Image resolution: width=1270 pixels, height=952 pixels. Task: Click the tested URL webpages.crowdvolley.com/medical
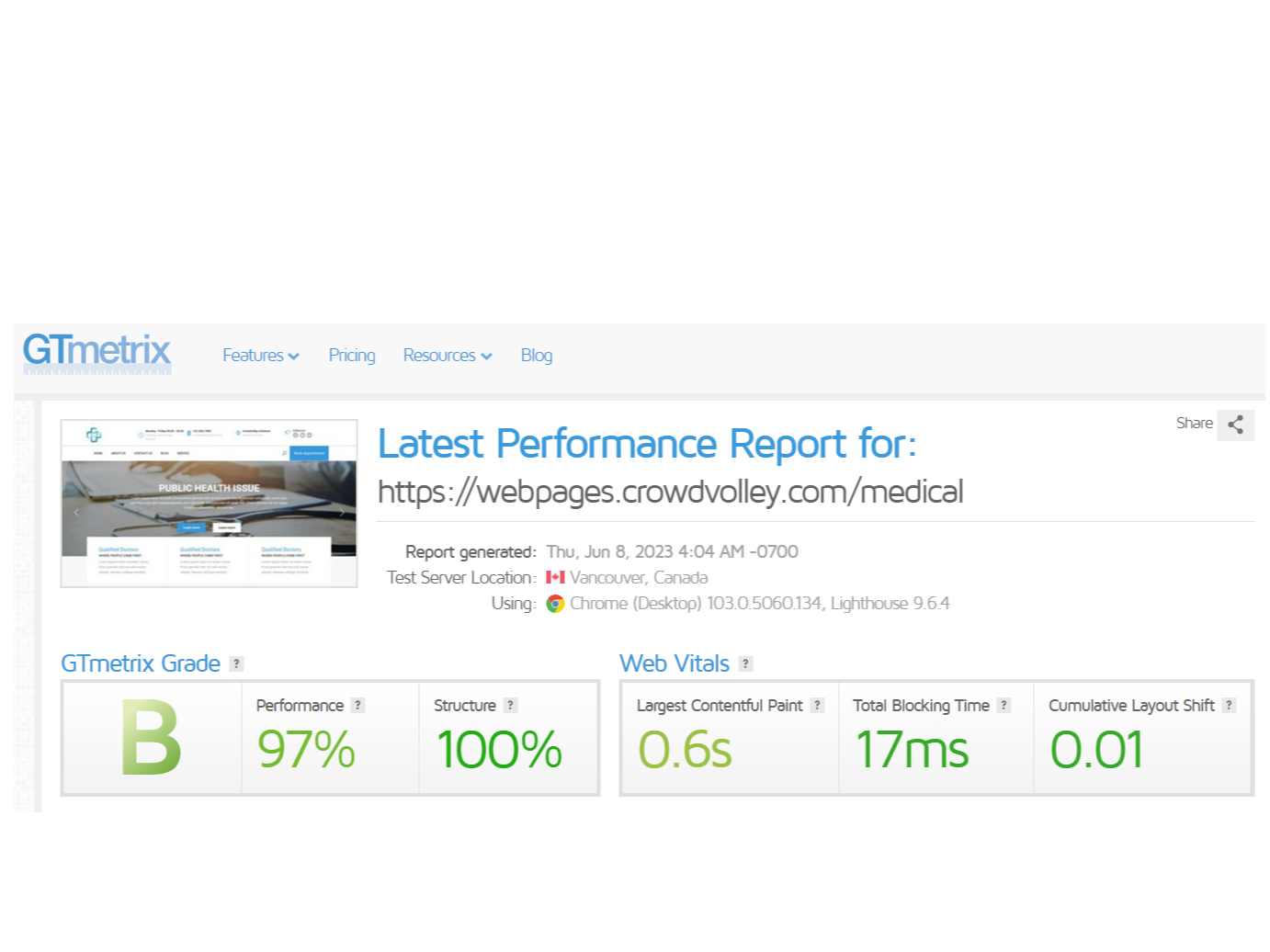[x=670, y=492]
